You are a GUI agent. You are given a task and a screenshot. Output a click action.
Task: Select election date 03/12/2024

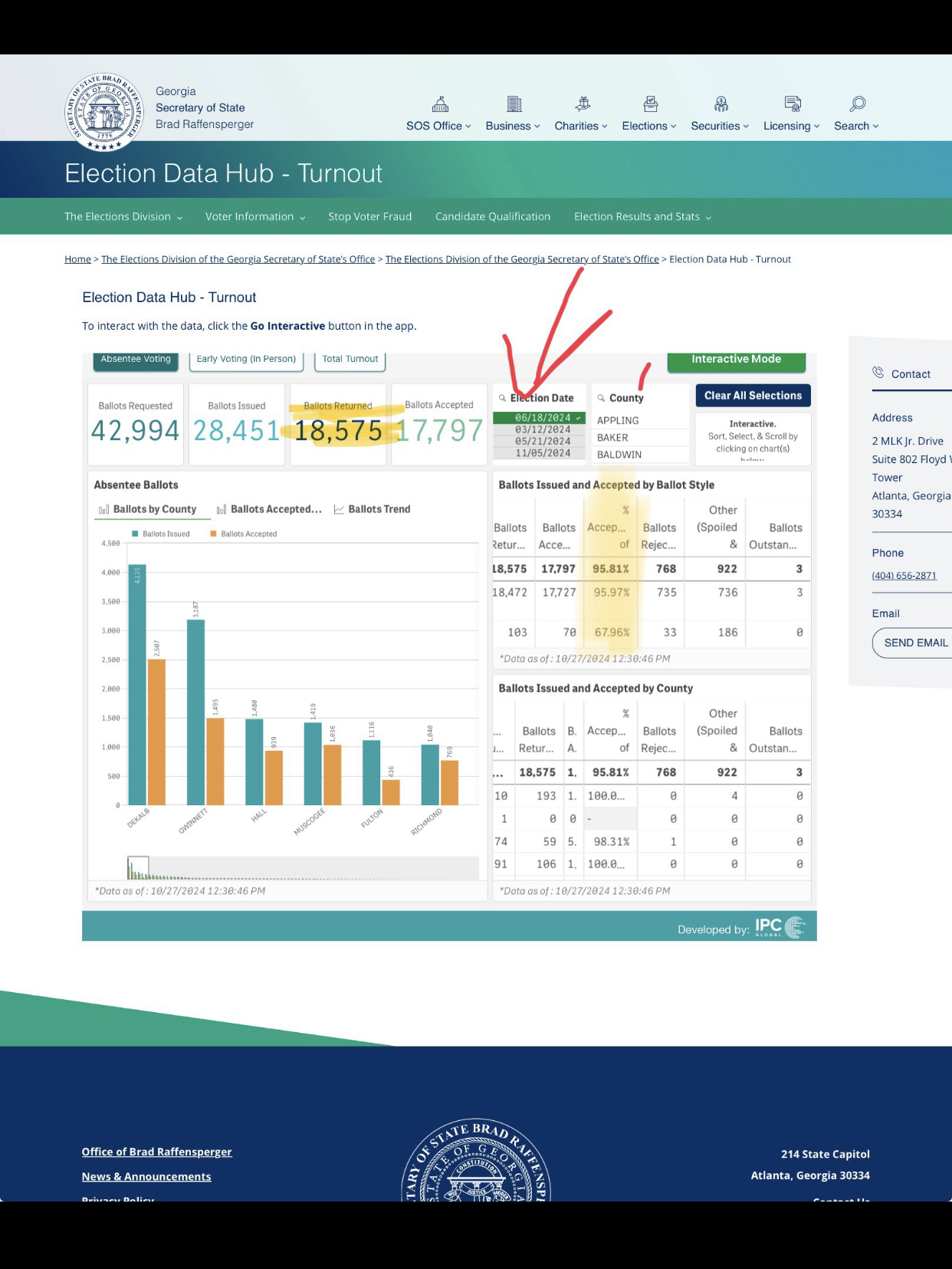tap(540, 429)
